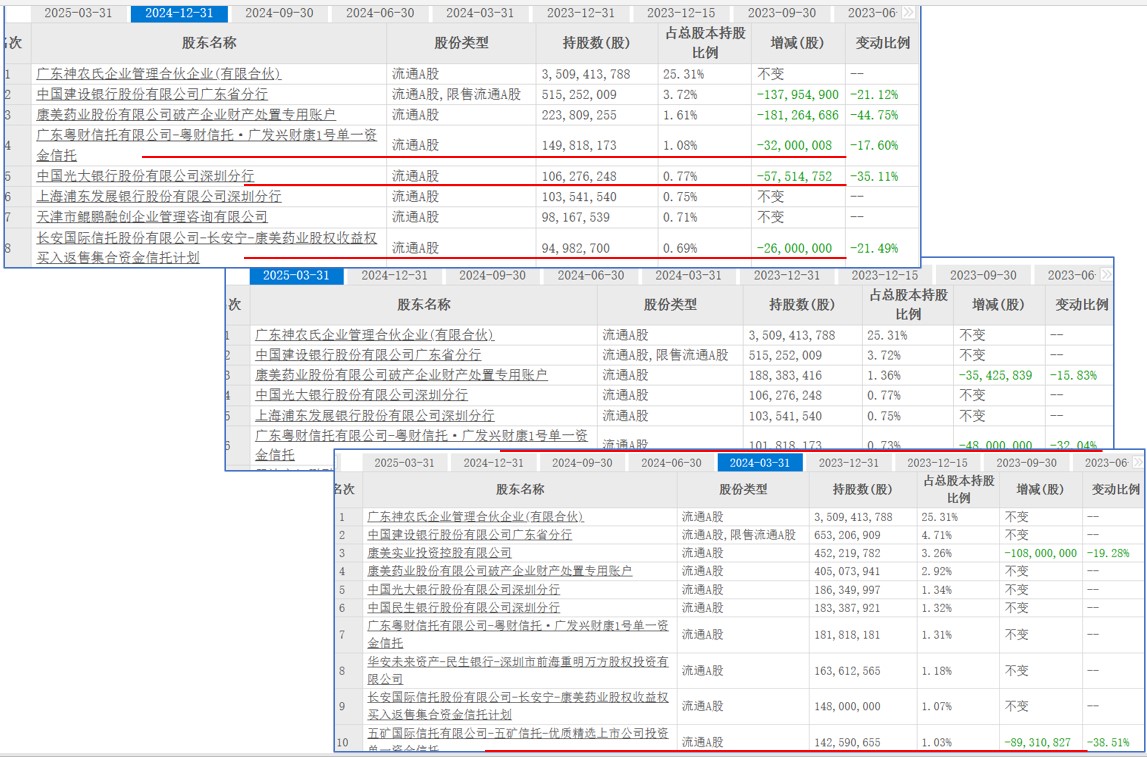Click the 变动比例 header in the bottom table

[x=1116, y=489]
